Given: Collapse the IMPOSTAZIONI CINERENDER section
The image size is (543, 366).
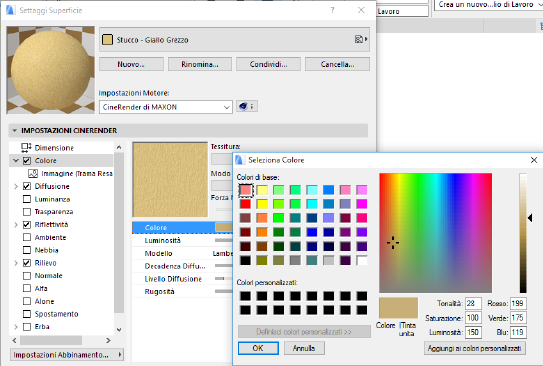Looking at the screenshot, I should pyautogui.click(x=15, y=131).
